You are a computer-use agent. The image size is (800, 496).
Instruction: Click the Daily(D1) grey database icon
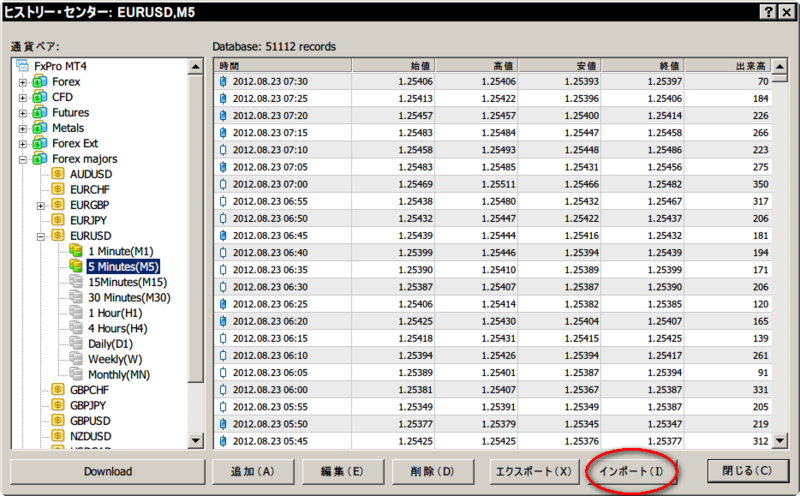76,343
